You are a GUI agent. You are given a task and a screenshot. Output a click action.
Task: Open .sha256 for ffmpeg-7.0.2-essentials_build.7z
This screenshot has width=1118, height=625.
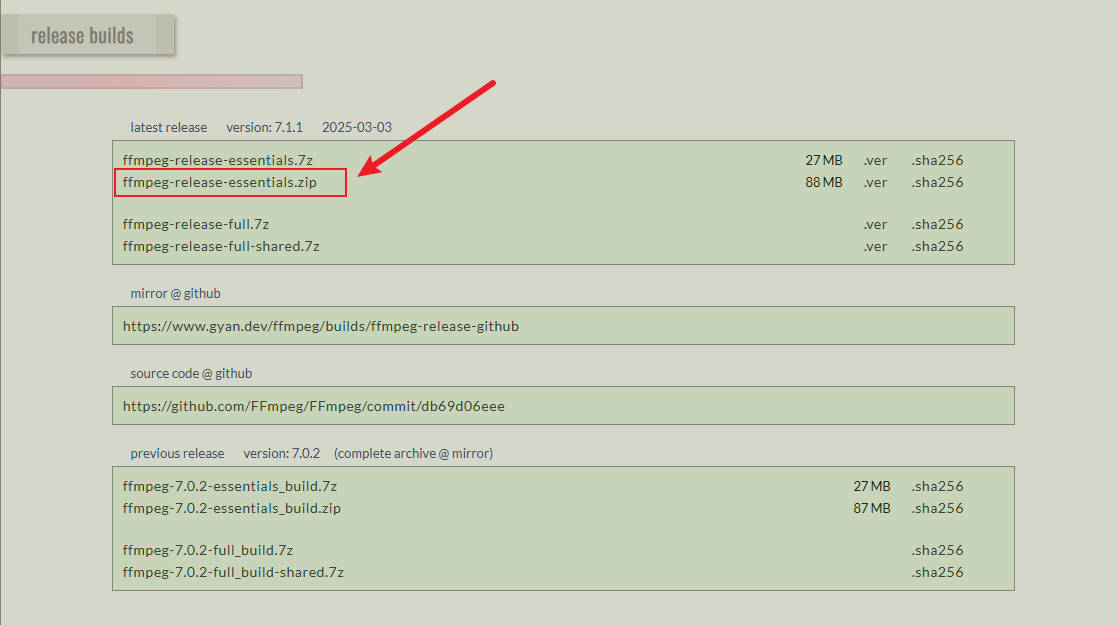(937, 486)
